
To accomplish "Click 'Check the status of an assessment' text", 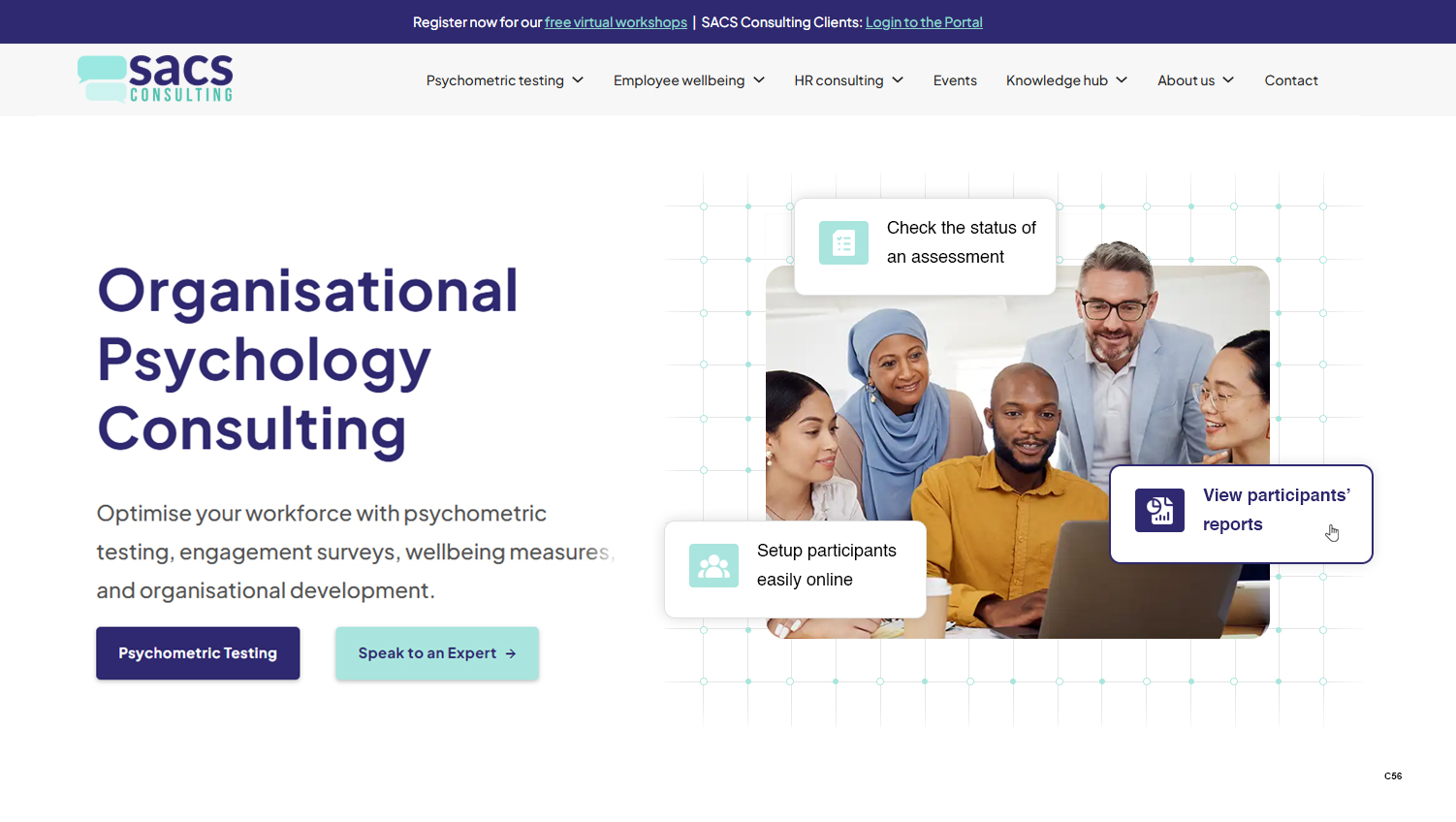I will click(962, 242).
